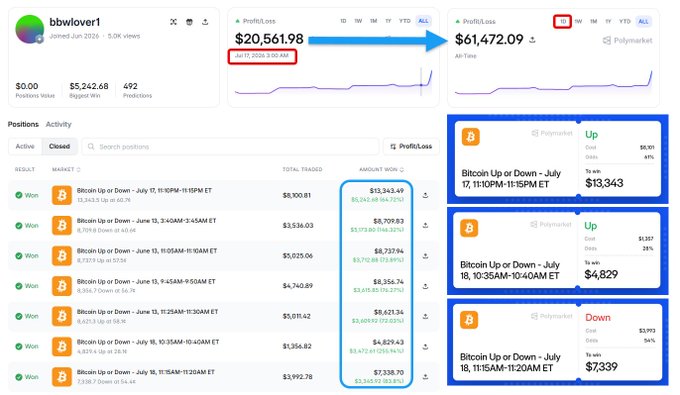Click the Bitcoin icon in June 13 3:40AM row
Viewport: 680px width, 395px height.
[62, 225]
